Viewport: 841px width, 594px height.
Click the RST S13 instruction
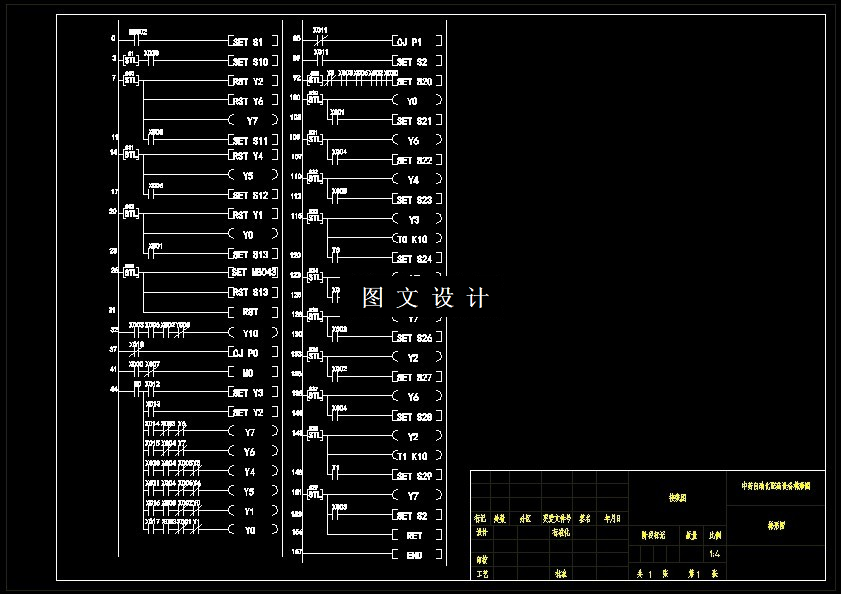click(253, 292)
